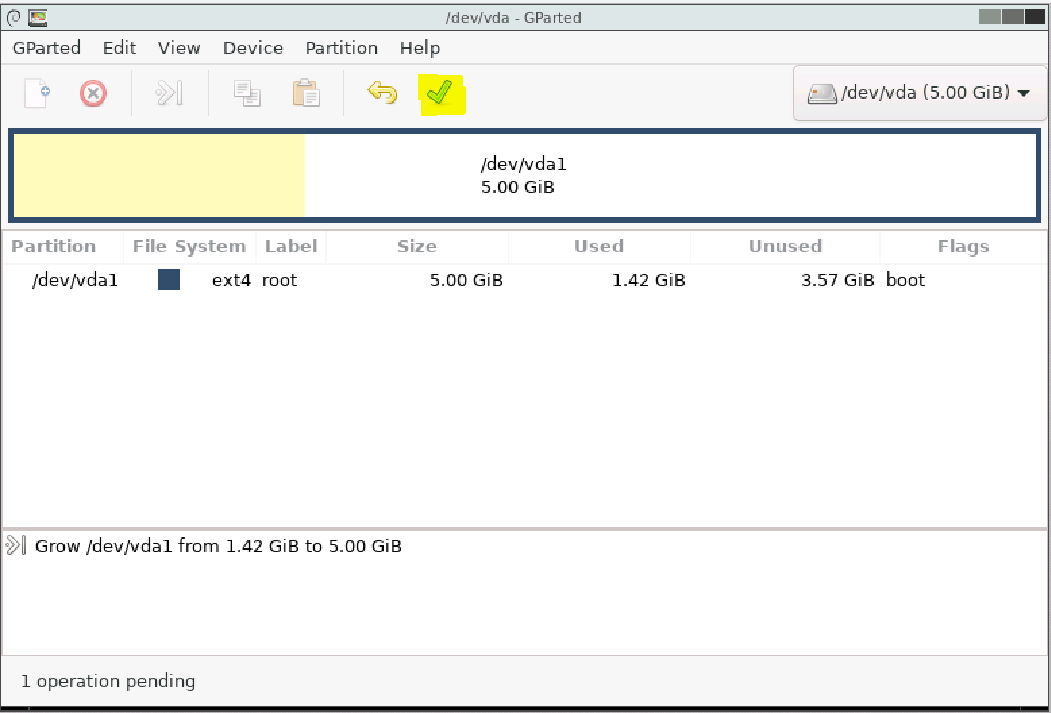
Task: Click the Resize/Move toolbar icon
Action: click(169, 93)
